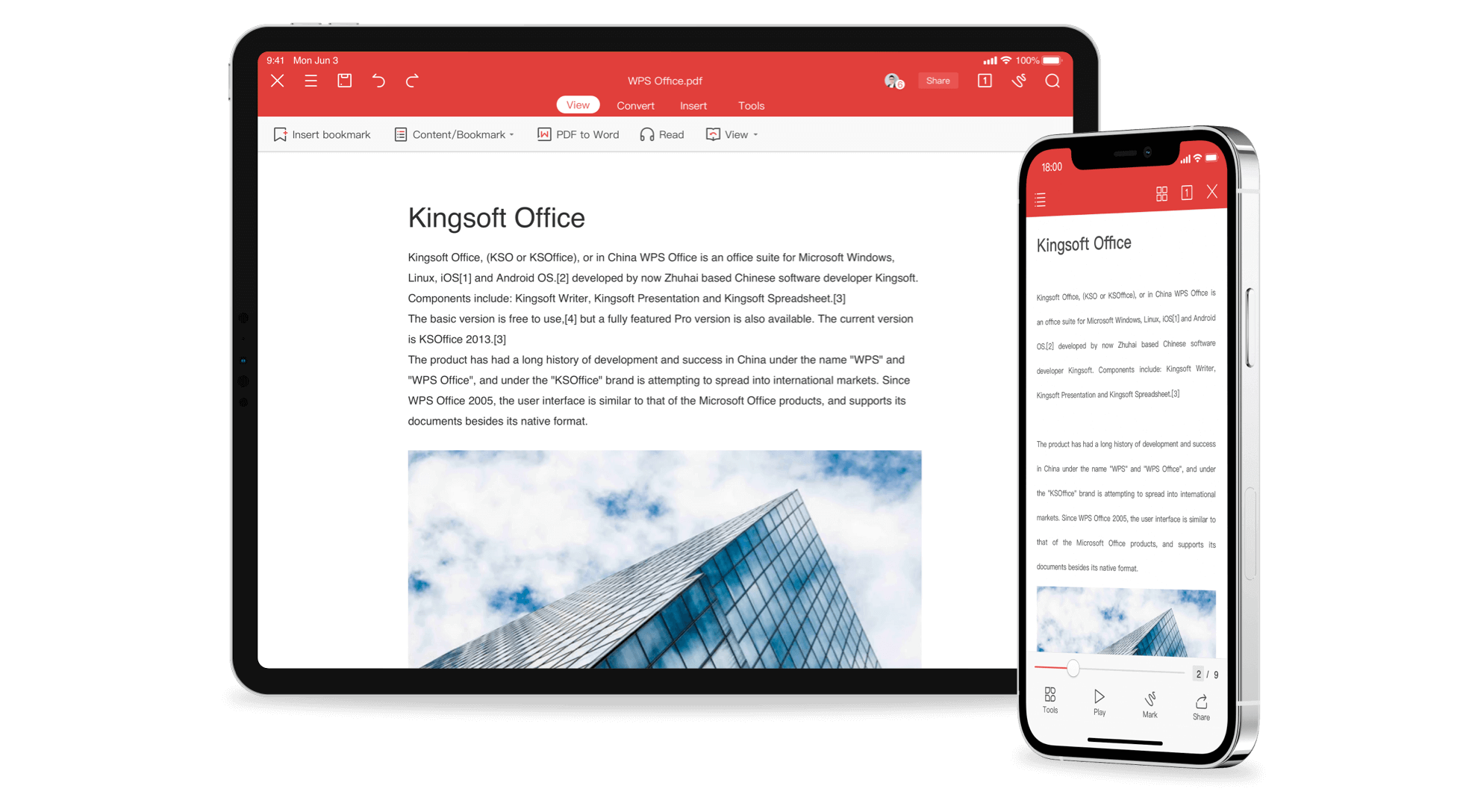Open the Convert tab in ribbon
This screenshot has height=812, width=1466.
635,105
